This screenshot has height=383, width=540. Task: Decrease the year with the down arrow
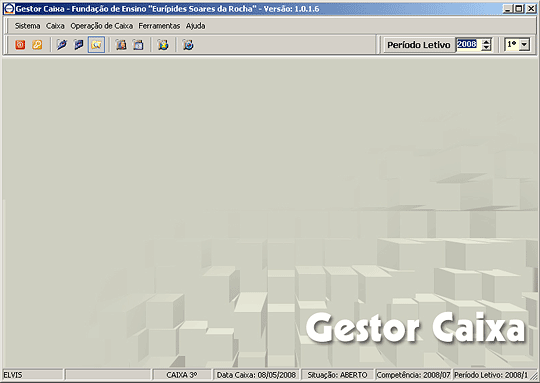pos(486,48)
